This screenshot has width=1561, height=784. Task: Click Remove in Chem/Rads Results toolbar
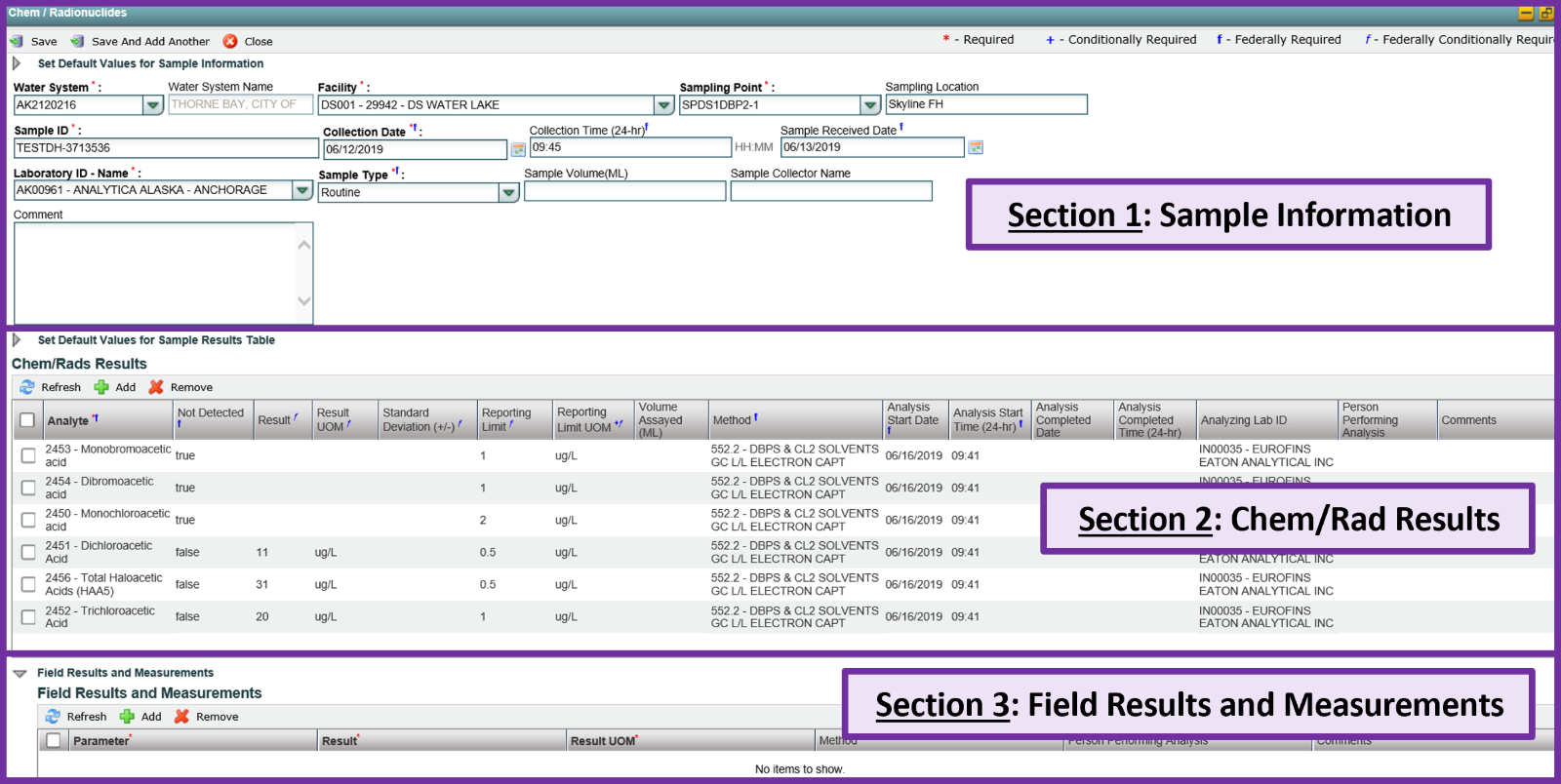(181, 387)
